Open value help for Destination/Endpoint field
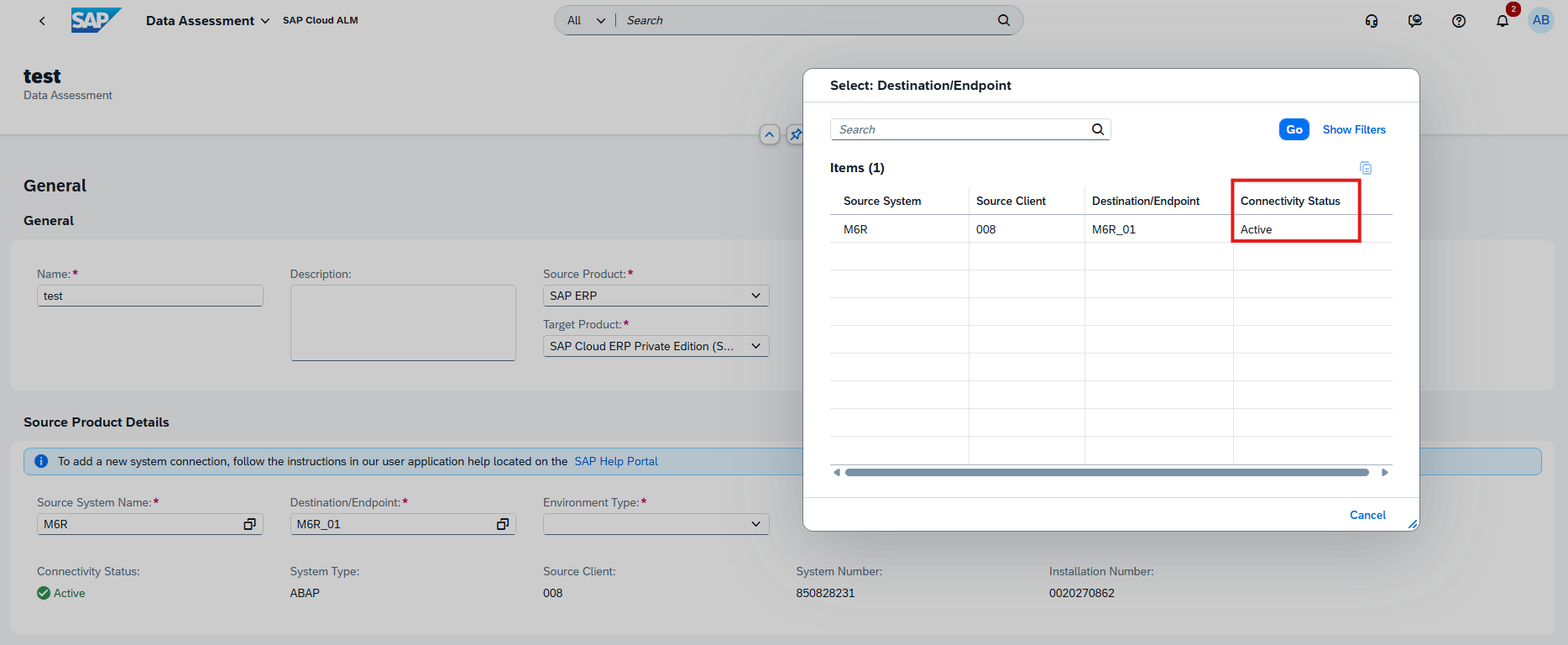 coord(503,524)
